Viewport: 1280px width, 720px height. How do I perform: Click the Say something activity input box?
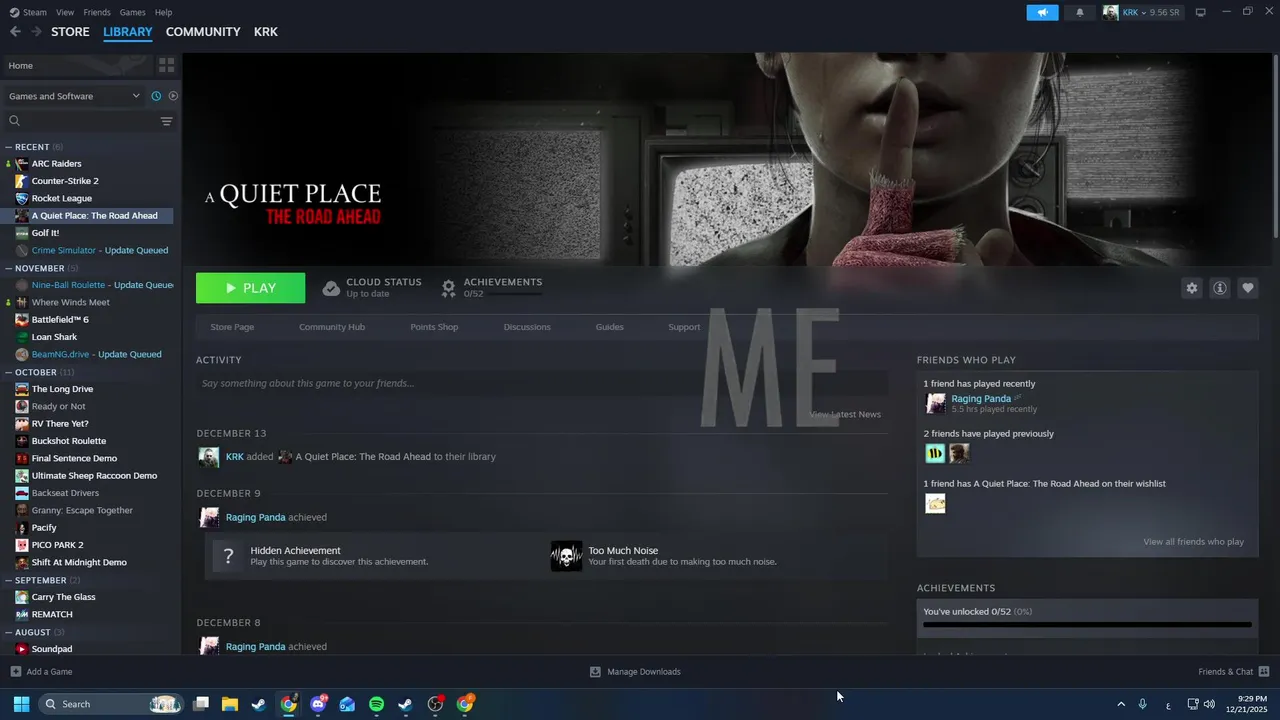click(542, 383)
